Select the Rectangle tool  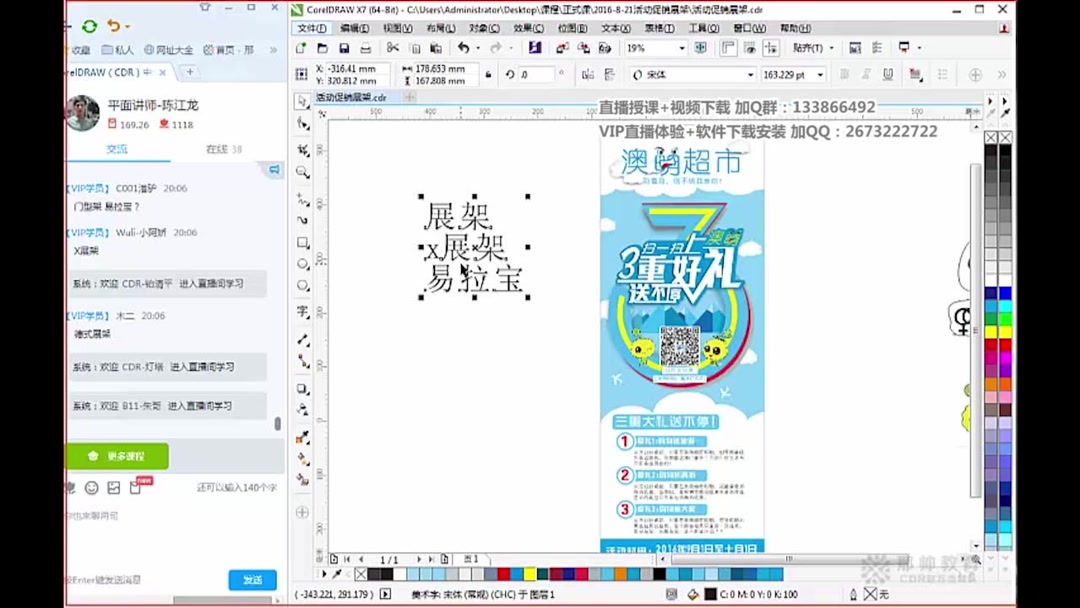(303, 243)
